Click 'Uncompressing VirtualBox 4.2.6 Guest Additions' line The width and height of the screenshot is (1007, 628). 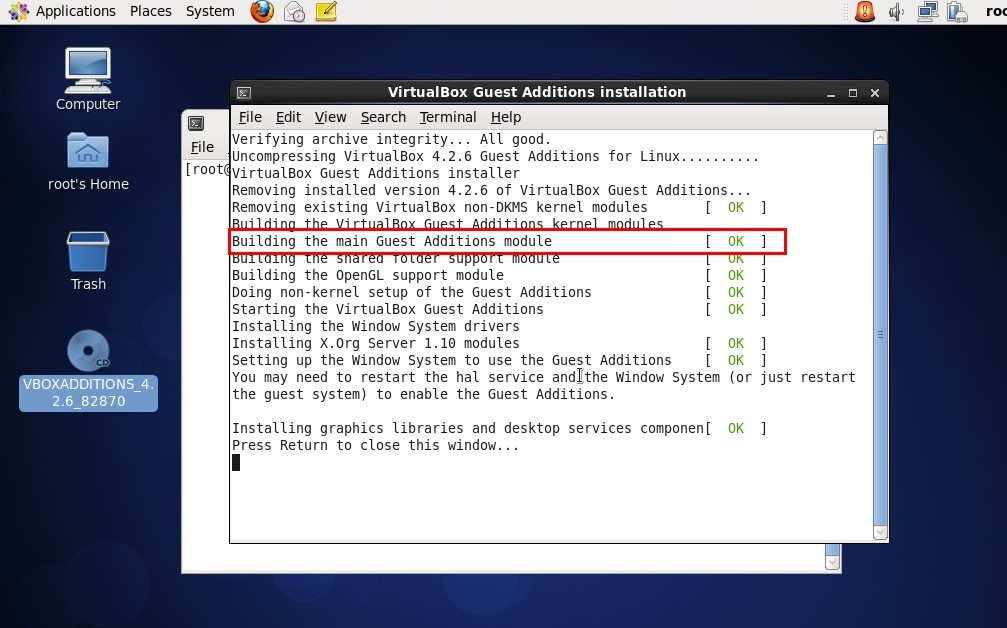pyautogui.click(x=495, y=156)
